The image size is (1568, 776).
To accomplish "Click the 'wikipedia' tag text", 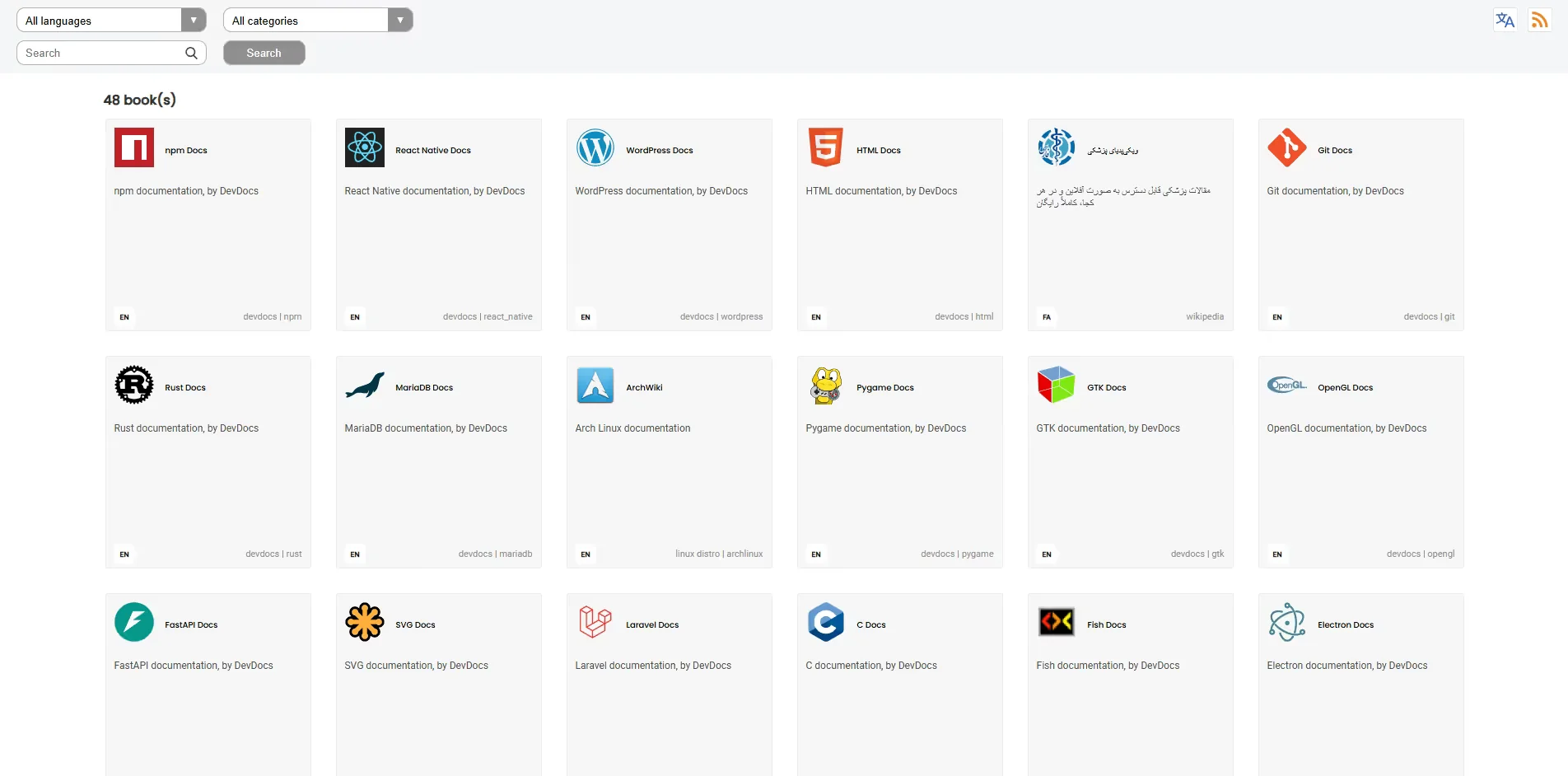I will (x=1205, y=317).
